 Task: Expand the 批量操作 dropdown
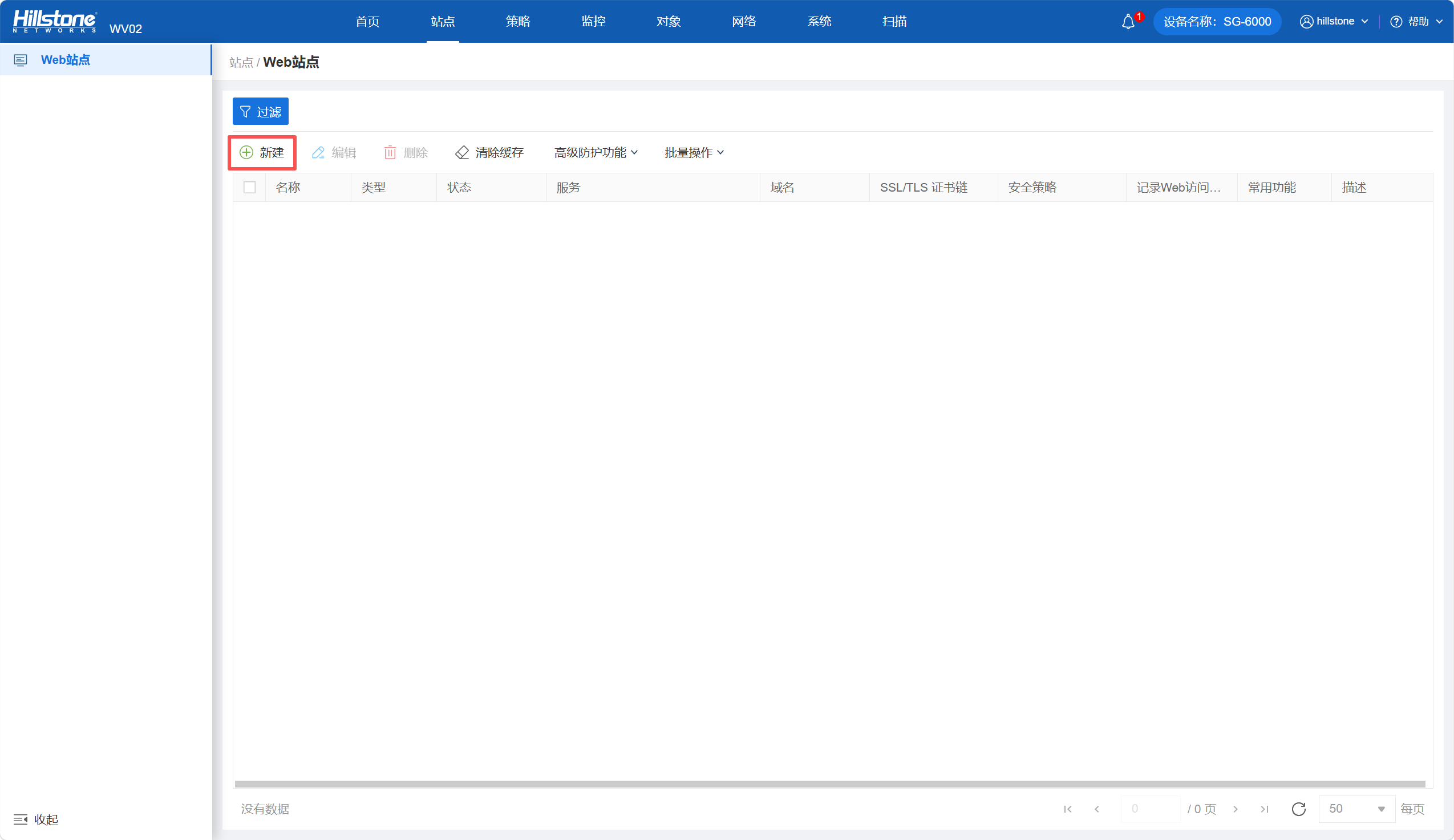[694, 152]
